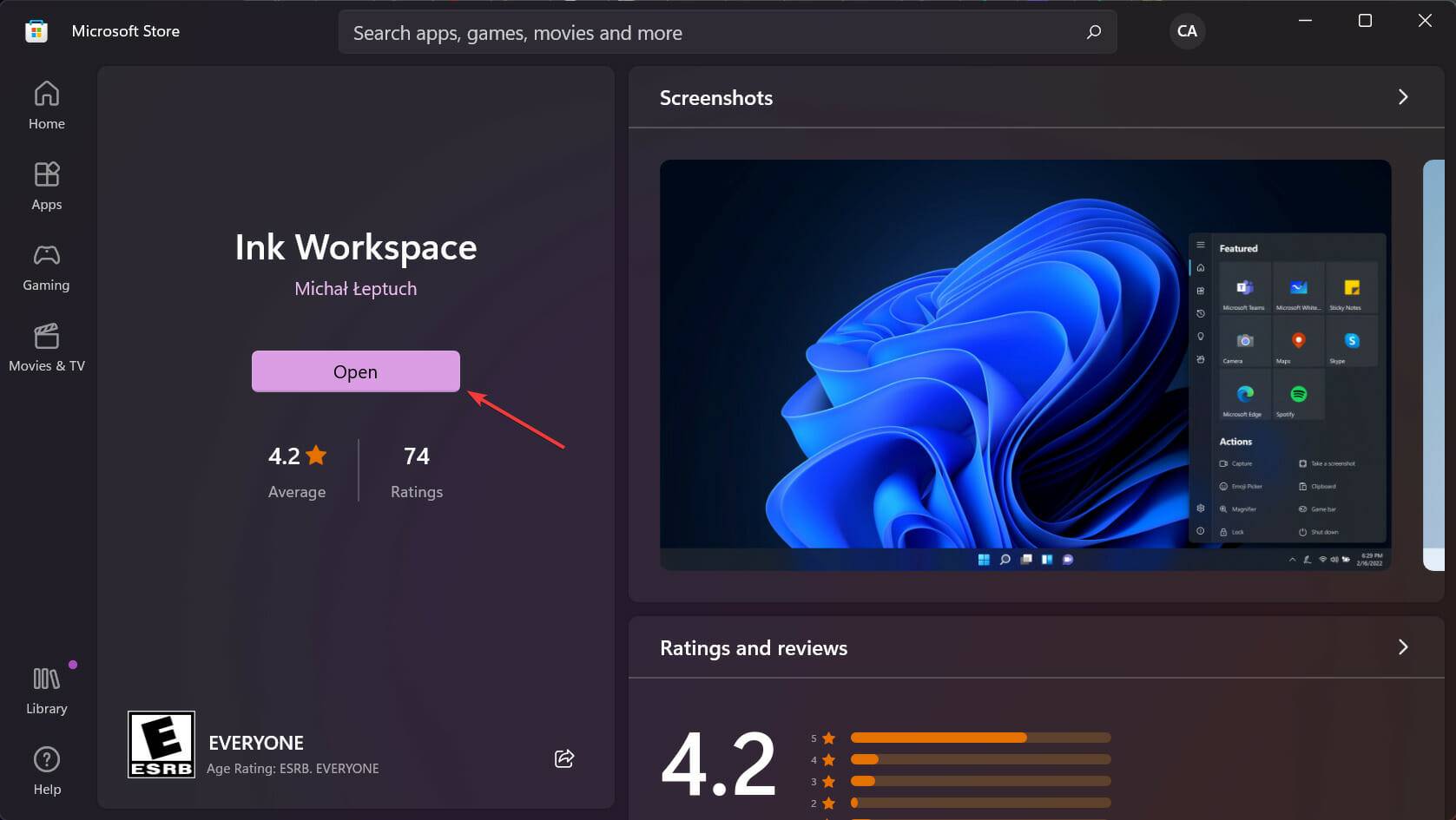
Task: Open the Ink Workspace app
Action: point(355,371)
